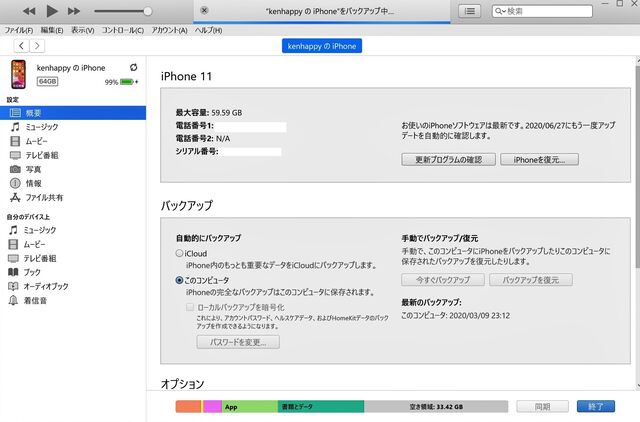Click the 64GB capacity badge

[x=47, y=81]
